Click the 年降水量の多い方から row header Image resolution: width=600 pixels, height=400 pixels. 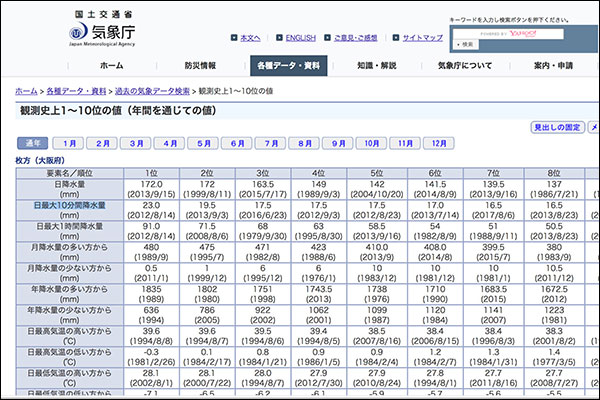click(x=70, y=294)
